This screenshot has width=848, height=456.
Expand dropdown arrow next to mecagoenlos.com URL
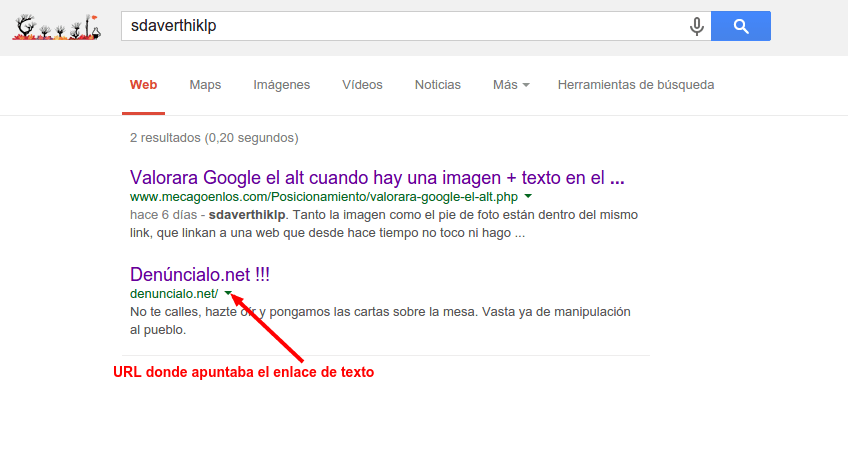[528, 196]
